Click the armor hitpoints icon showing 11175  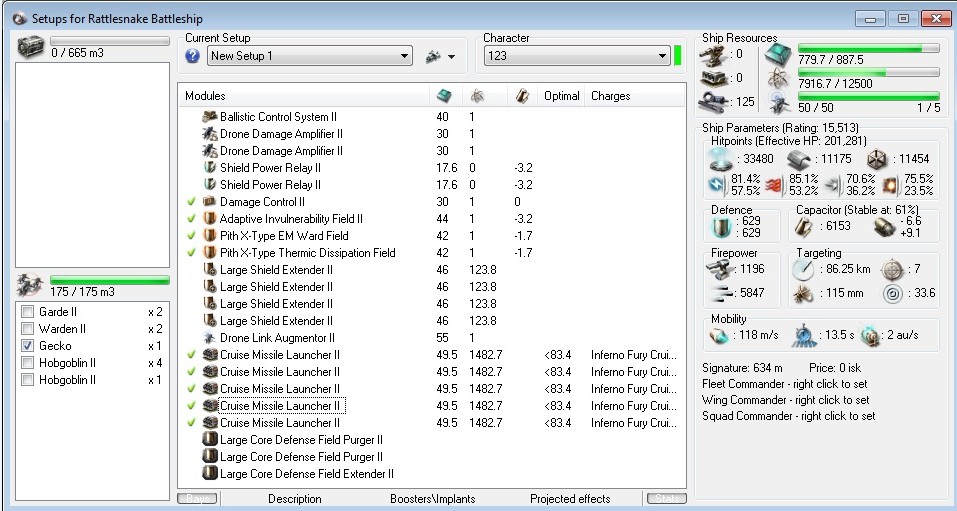(799, 159)
